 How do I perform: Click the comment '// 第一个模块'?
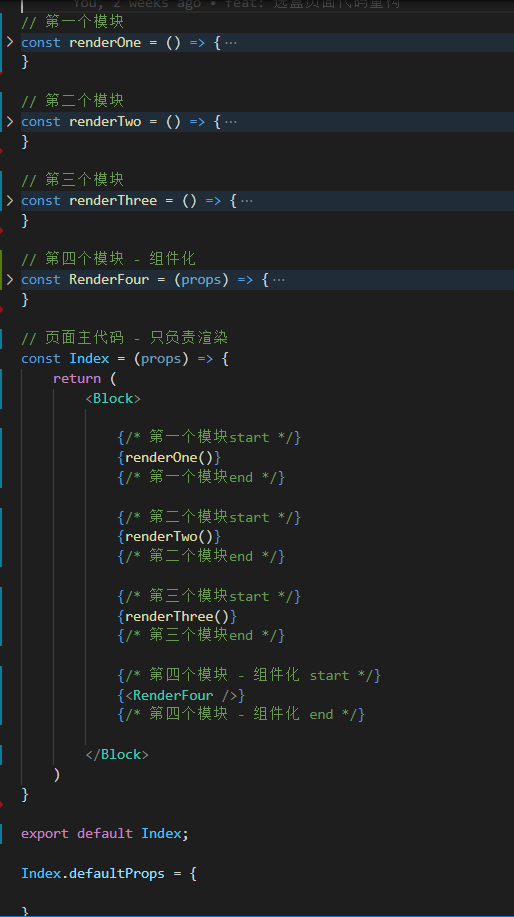click(x=73, y=22)
